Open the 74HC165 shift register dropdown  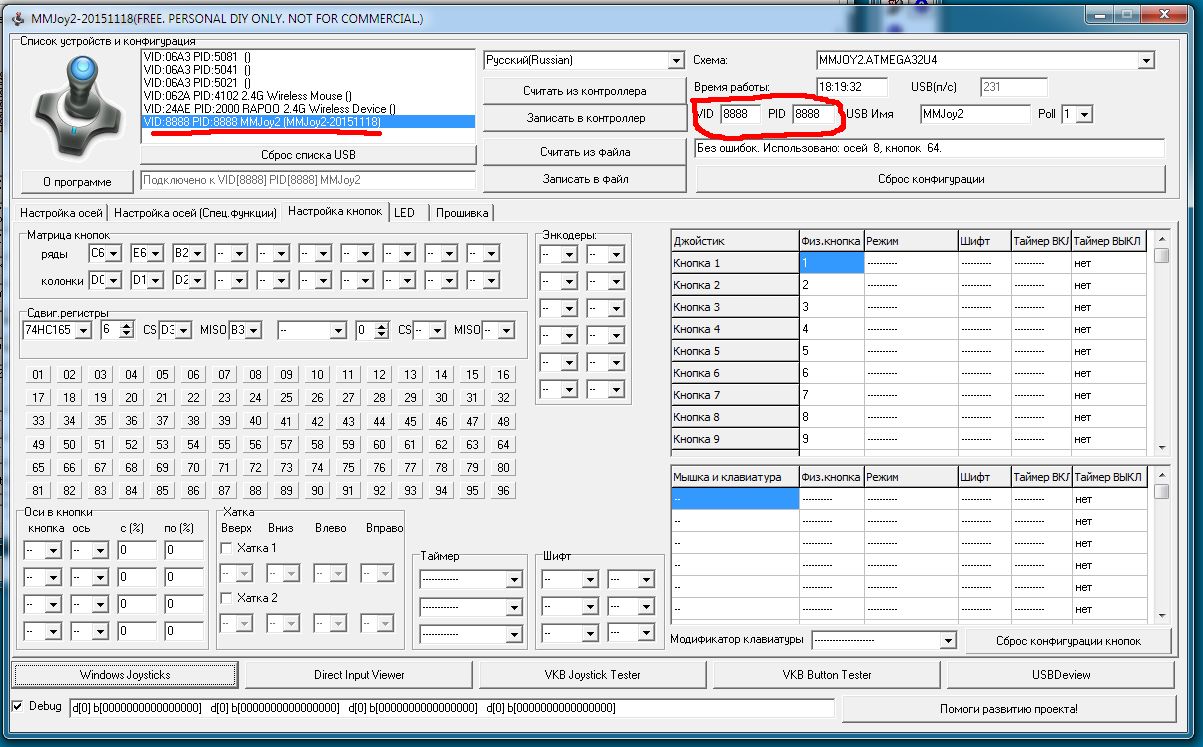(84, 329)
